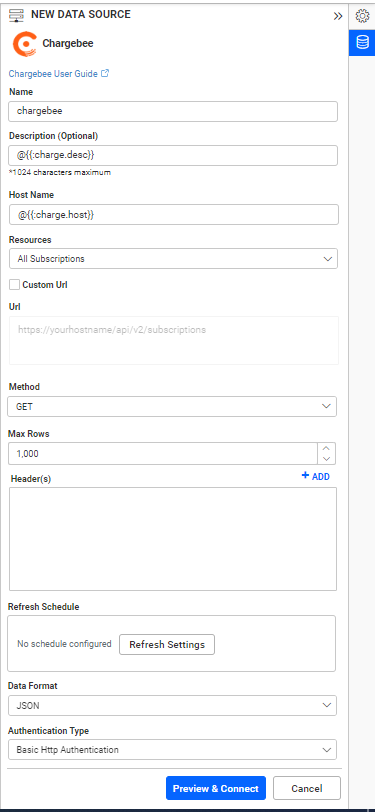Increase Max Rows with up arrow
The width and height of the screenshot is (375, 812).
(326, 448)
